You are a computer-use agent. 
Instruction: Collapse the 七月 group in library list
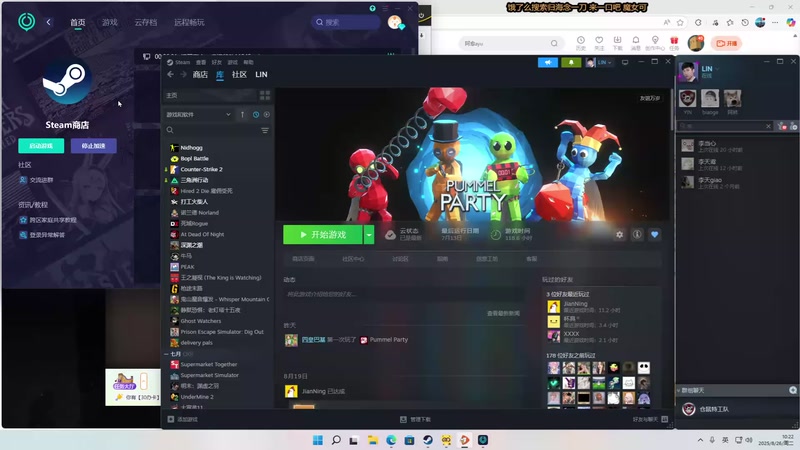[x=166, y=354]
